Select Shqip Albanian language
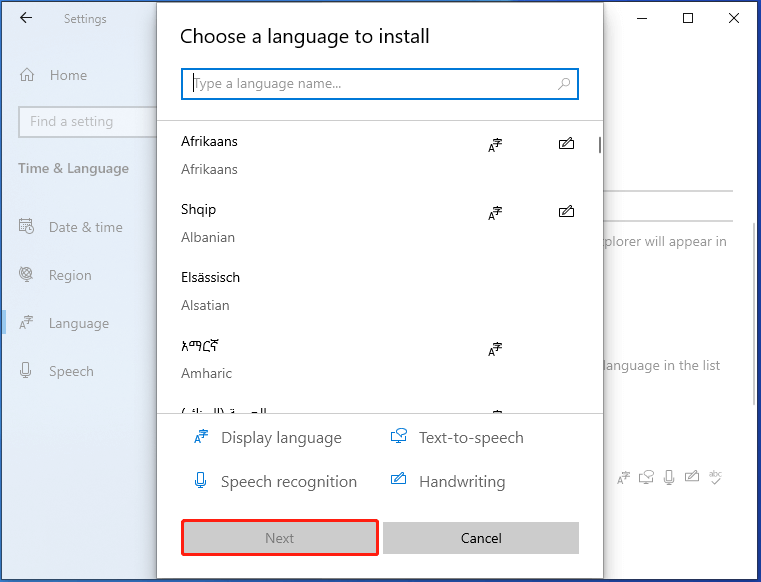The image size is (761, 582). click(380, 223)
